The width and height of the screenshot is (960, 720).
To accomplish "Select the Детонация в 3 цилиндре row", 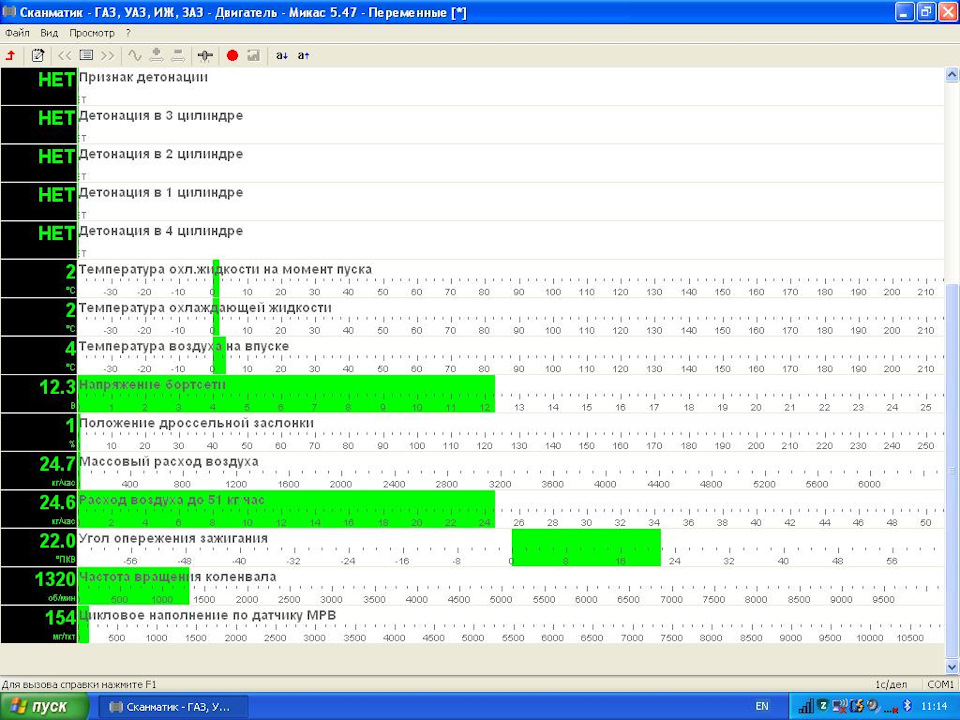I will coord(472,125).
